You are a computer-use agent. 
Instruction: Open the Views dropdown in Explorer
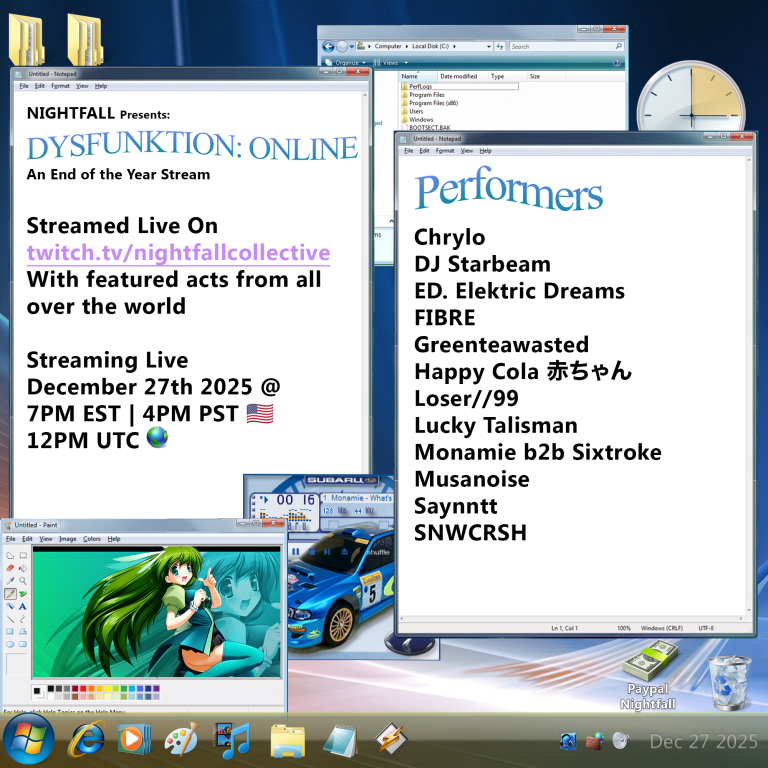[390, 63]
